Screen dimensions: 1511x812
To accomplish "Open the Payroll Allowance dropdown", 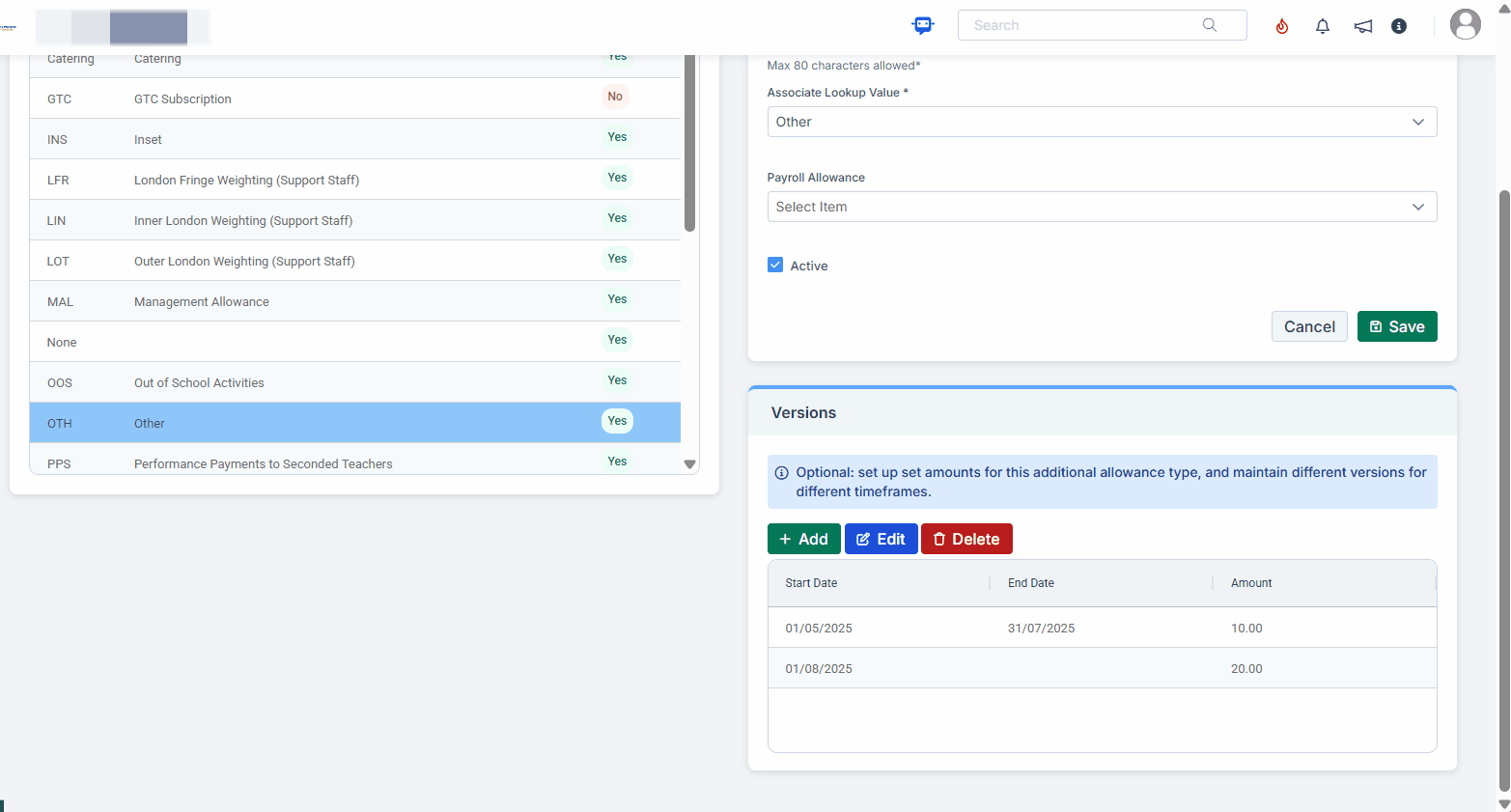I will click(x=1101, y=207).
